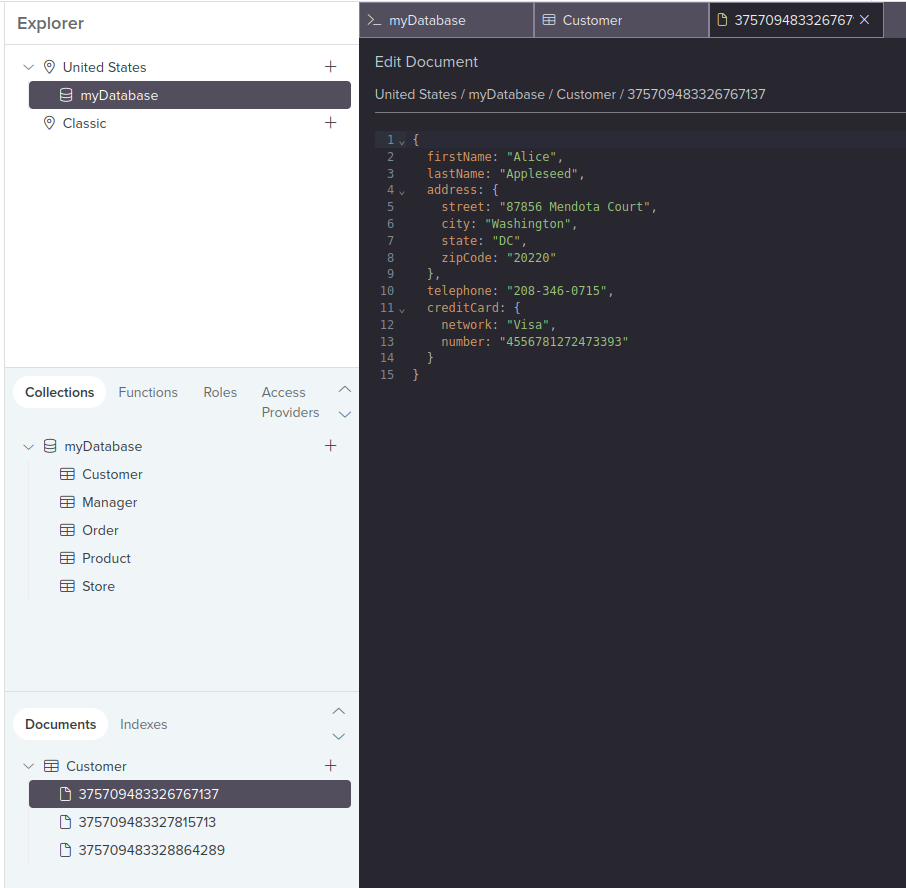
Task: Click the plus icon beside Customer in Documents panel
Action: [331, 766]
